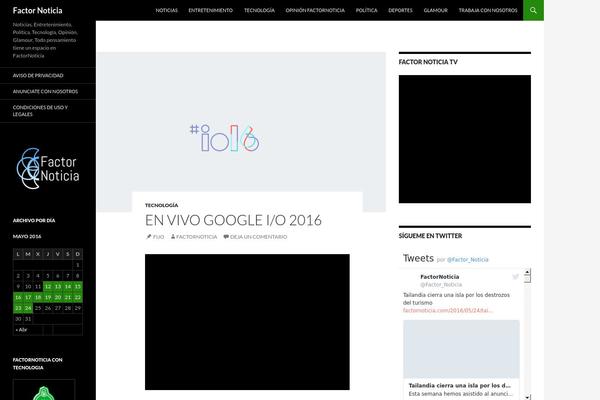Click the green image under Factornoticia con Tecnología
Image resolution: width=600 pixels, height=400 pixels.
(x=44, y=390)
